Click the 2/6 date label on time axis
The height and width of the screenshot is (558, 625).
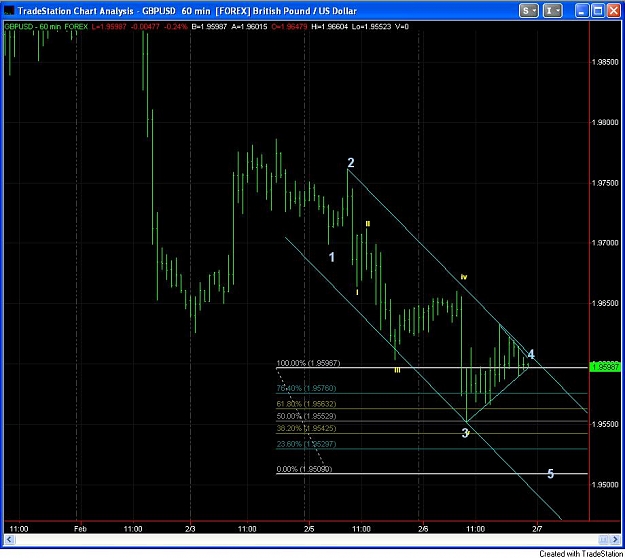point(423,529)
